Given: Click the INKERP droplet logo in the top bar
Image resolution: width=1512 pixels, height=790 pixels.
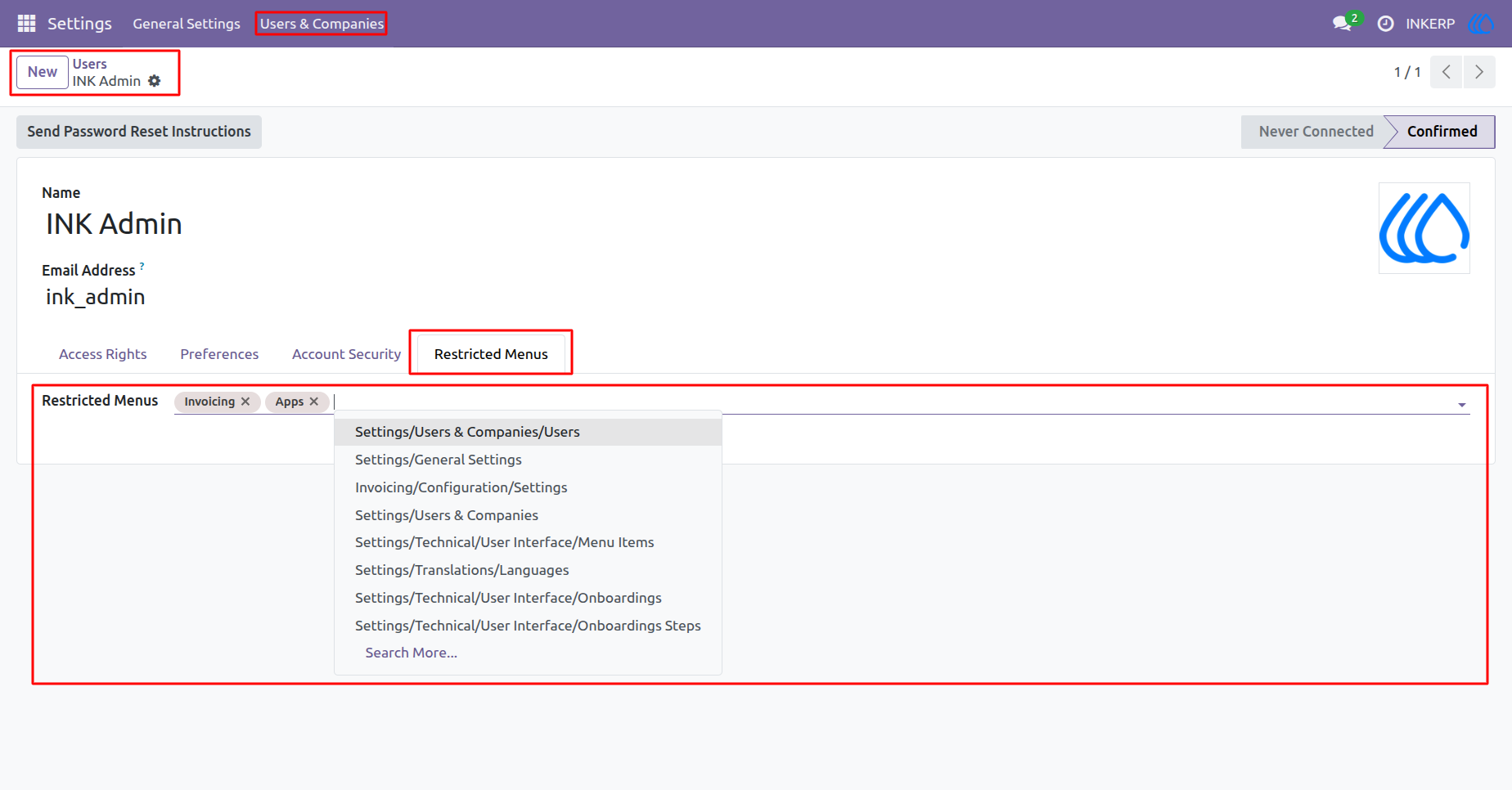Looking at the screenshot, I should 1481,24.
